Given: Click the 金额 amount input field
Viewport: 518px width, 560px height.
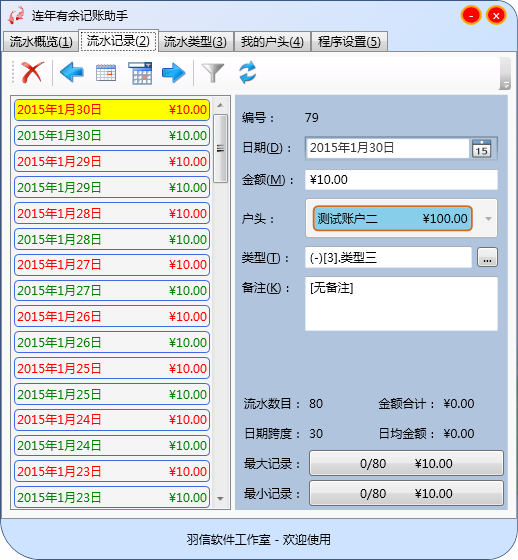Looking at the screenshot, I should tap(401, 180).
